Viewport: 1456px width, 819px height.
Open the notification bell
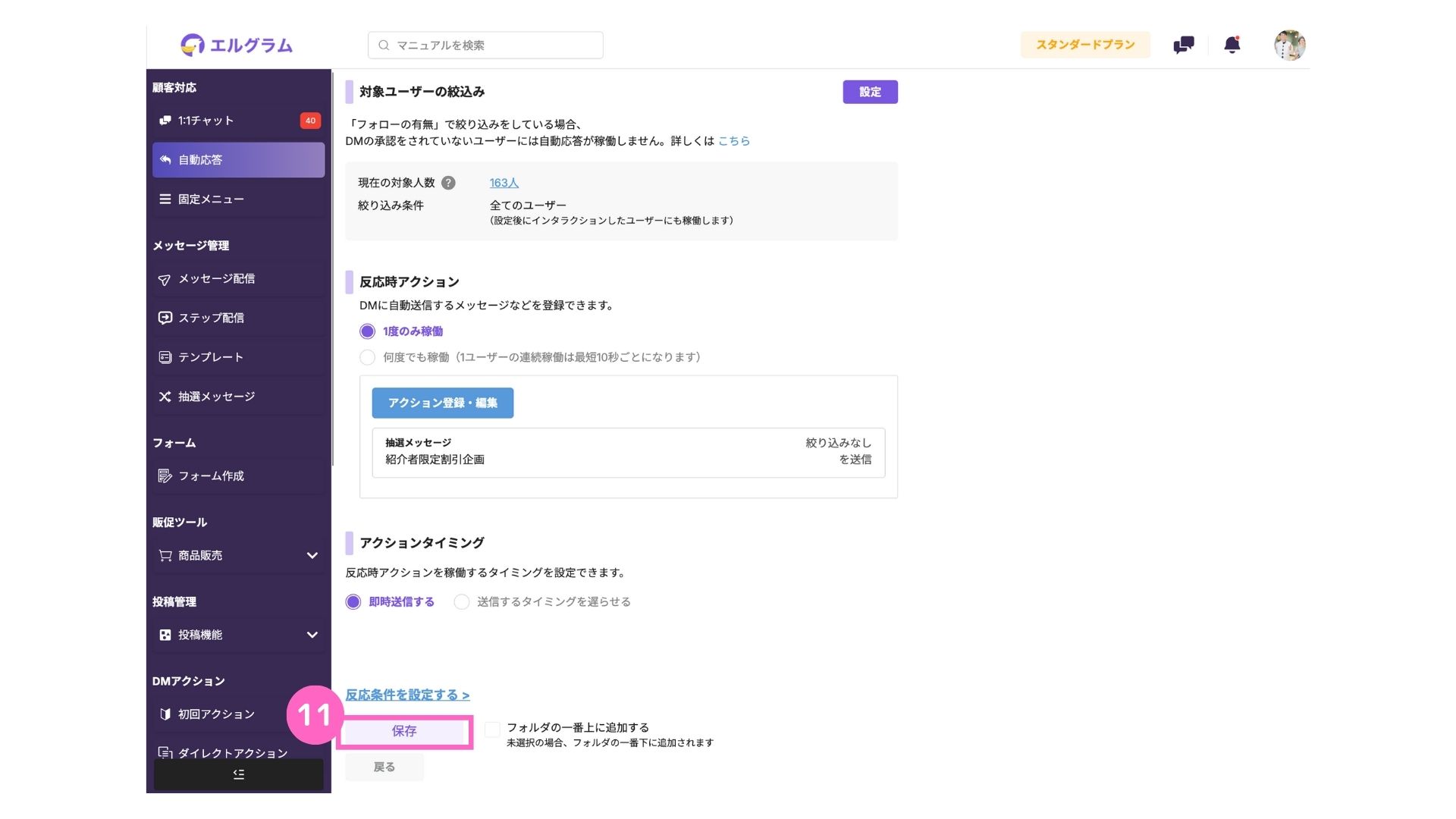1232,45
